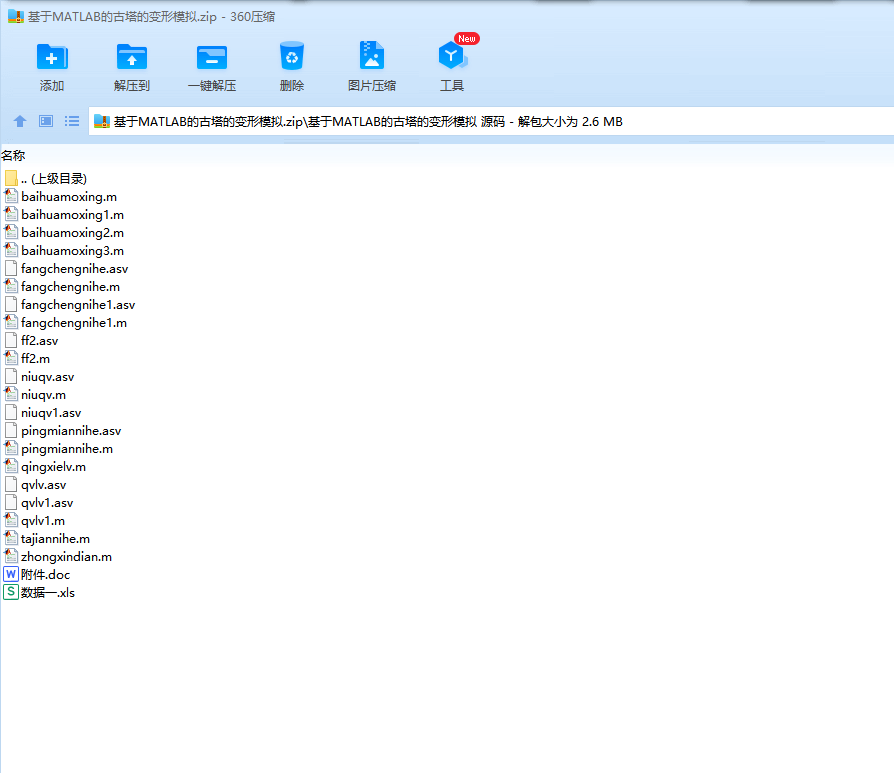This screenshot has width=894, height=773.
Task: Click the archive icon in address bar
Action: click(x=101, y=121)
